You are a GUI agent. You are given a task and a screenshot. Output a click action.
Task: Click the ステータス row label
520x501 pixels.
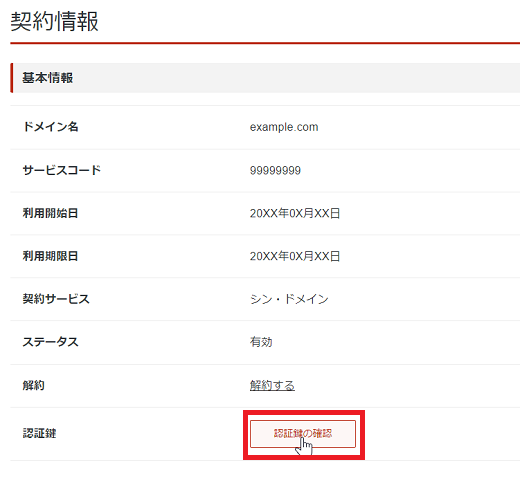pyautogui.click(x=50, y=342)
